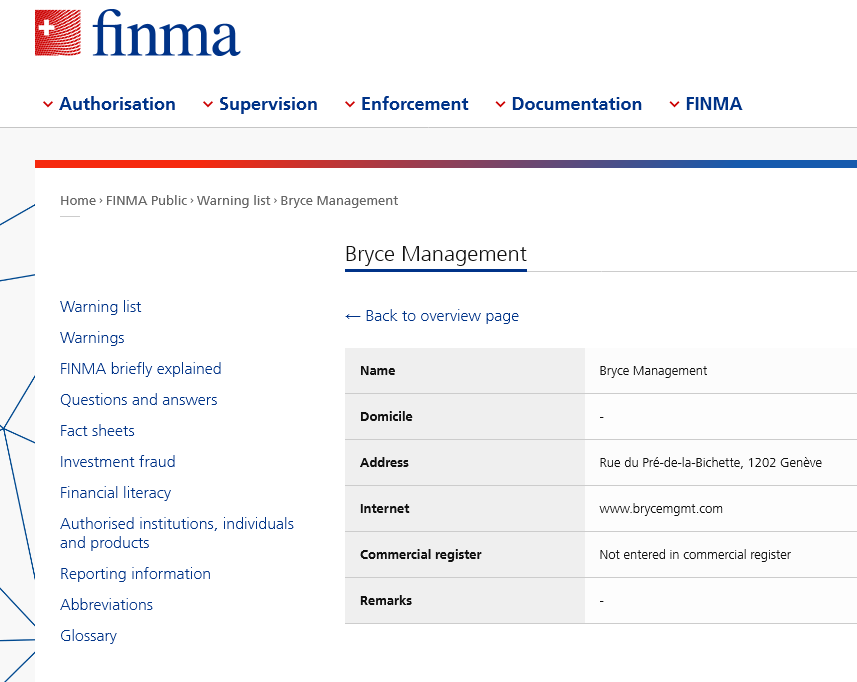Open the Supervision menu
The image size is (857, 682).
coord(268,104)
